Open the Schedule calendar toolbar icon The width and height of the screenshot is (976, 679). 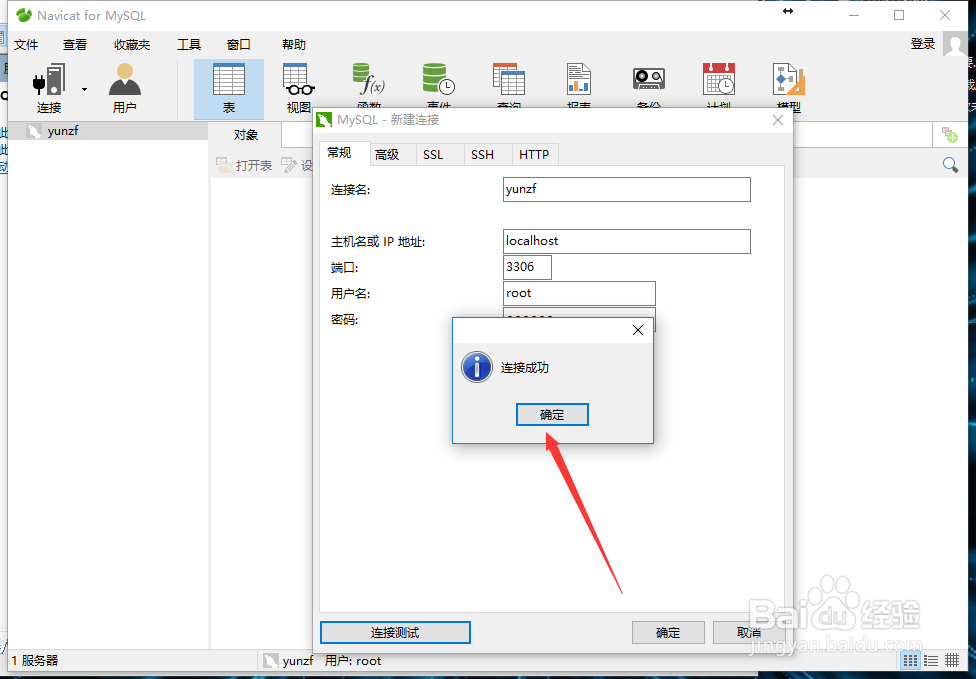click(x=719, y=79)
